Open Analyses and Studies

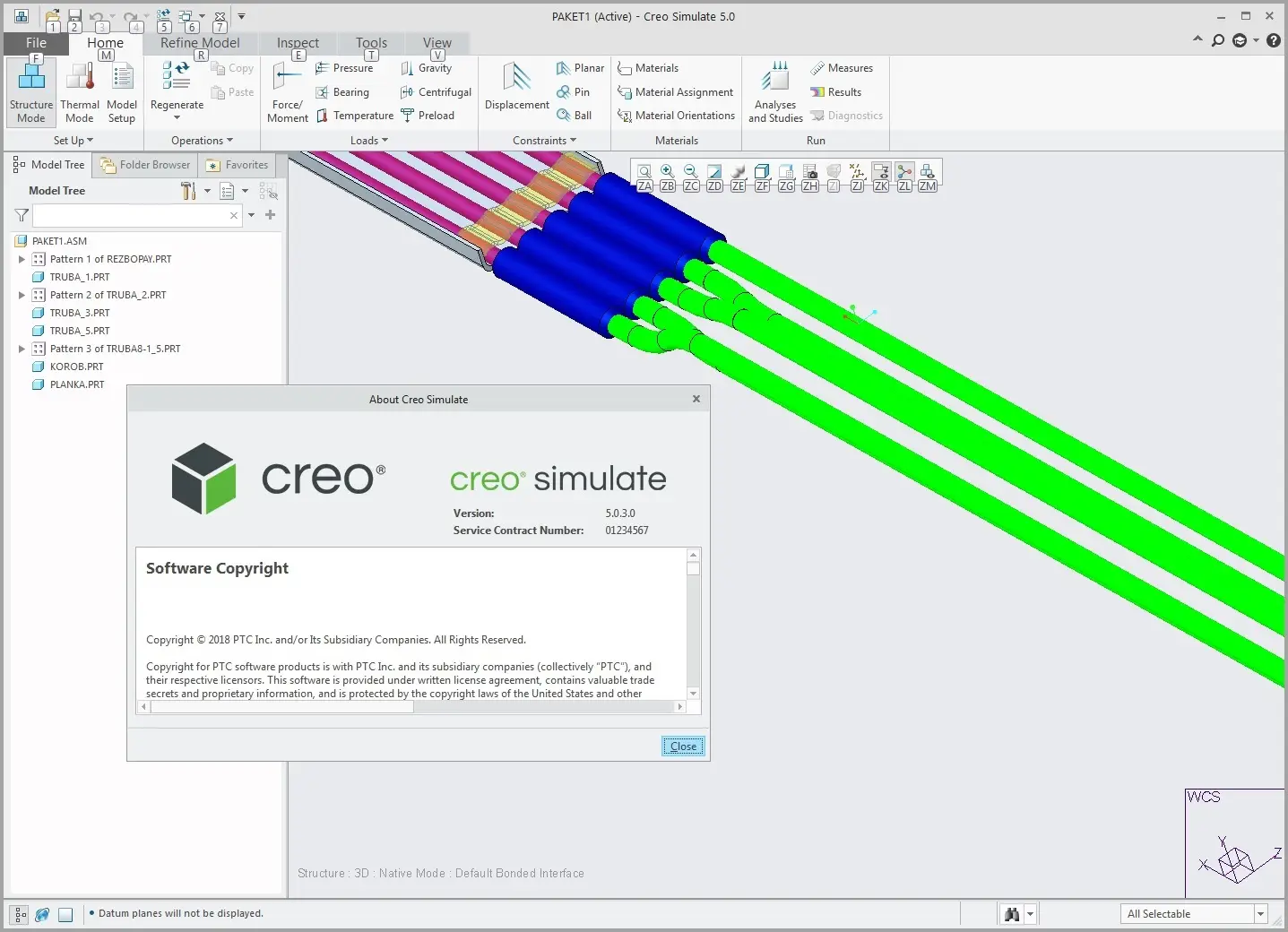tap(776, 92)
